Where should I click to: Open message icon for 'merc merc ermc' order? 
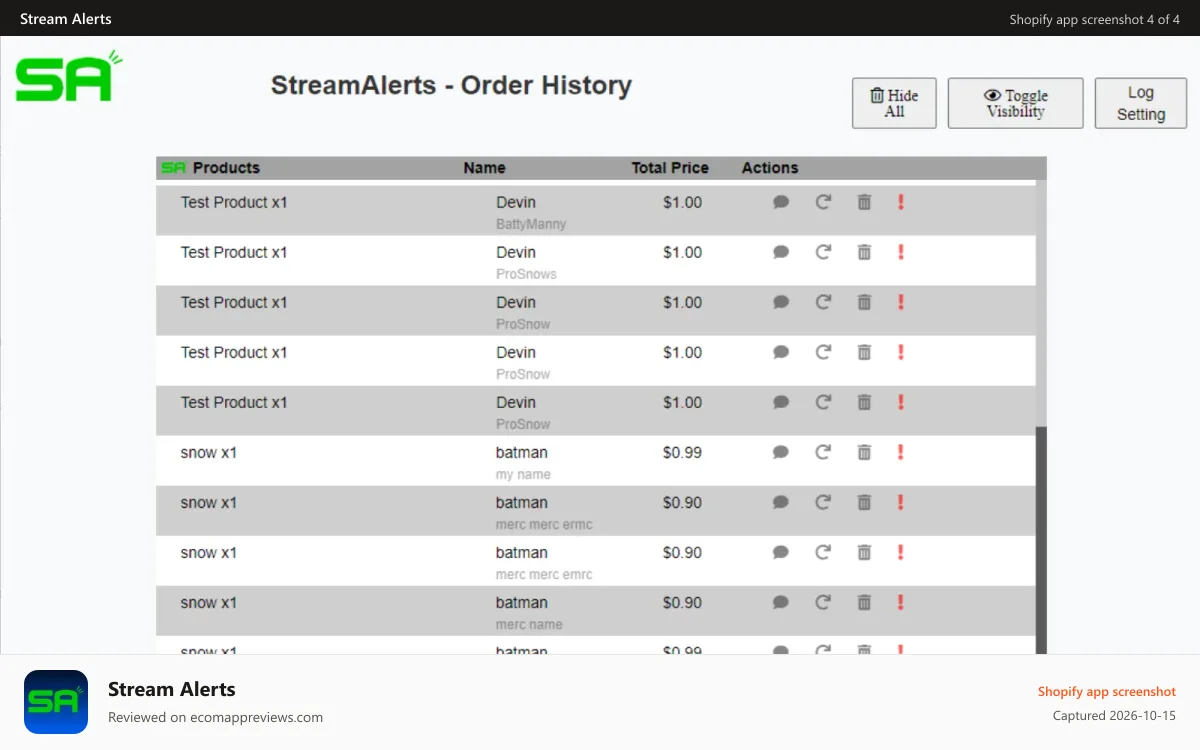pyautogui.click(x=781, y=502)
